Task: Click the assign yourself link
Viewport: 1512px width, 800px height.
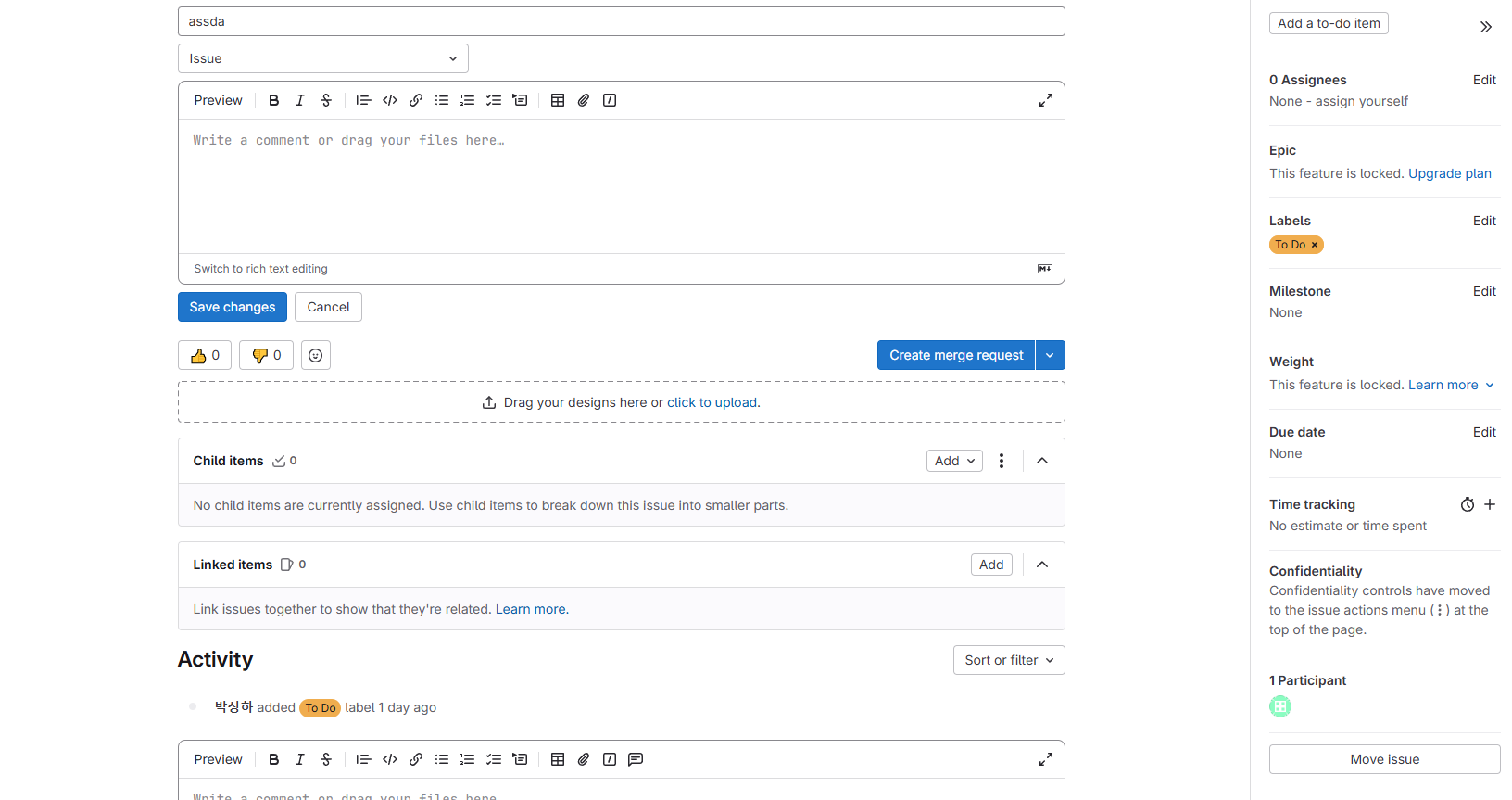Action: 1362,101
